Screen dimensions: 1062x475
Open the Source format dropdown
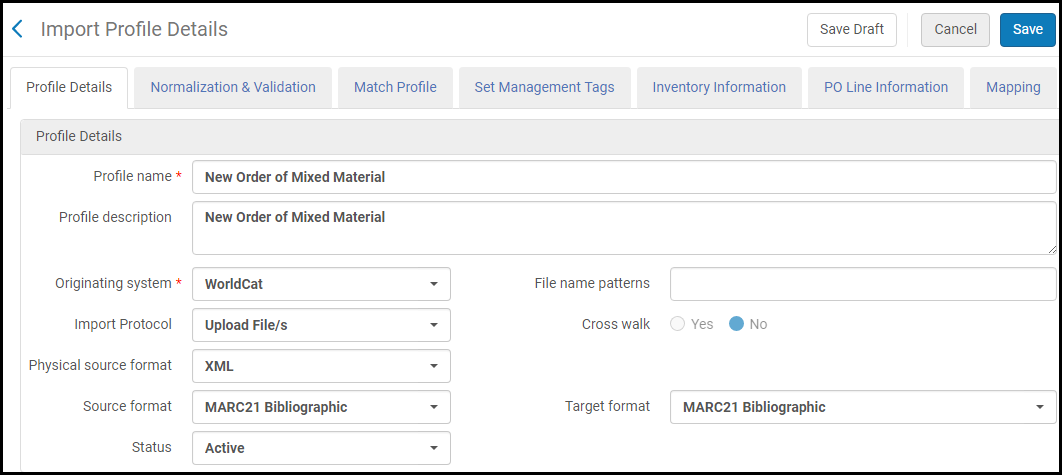tap(321, 407)
